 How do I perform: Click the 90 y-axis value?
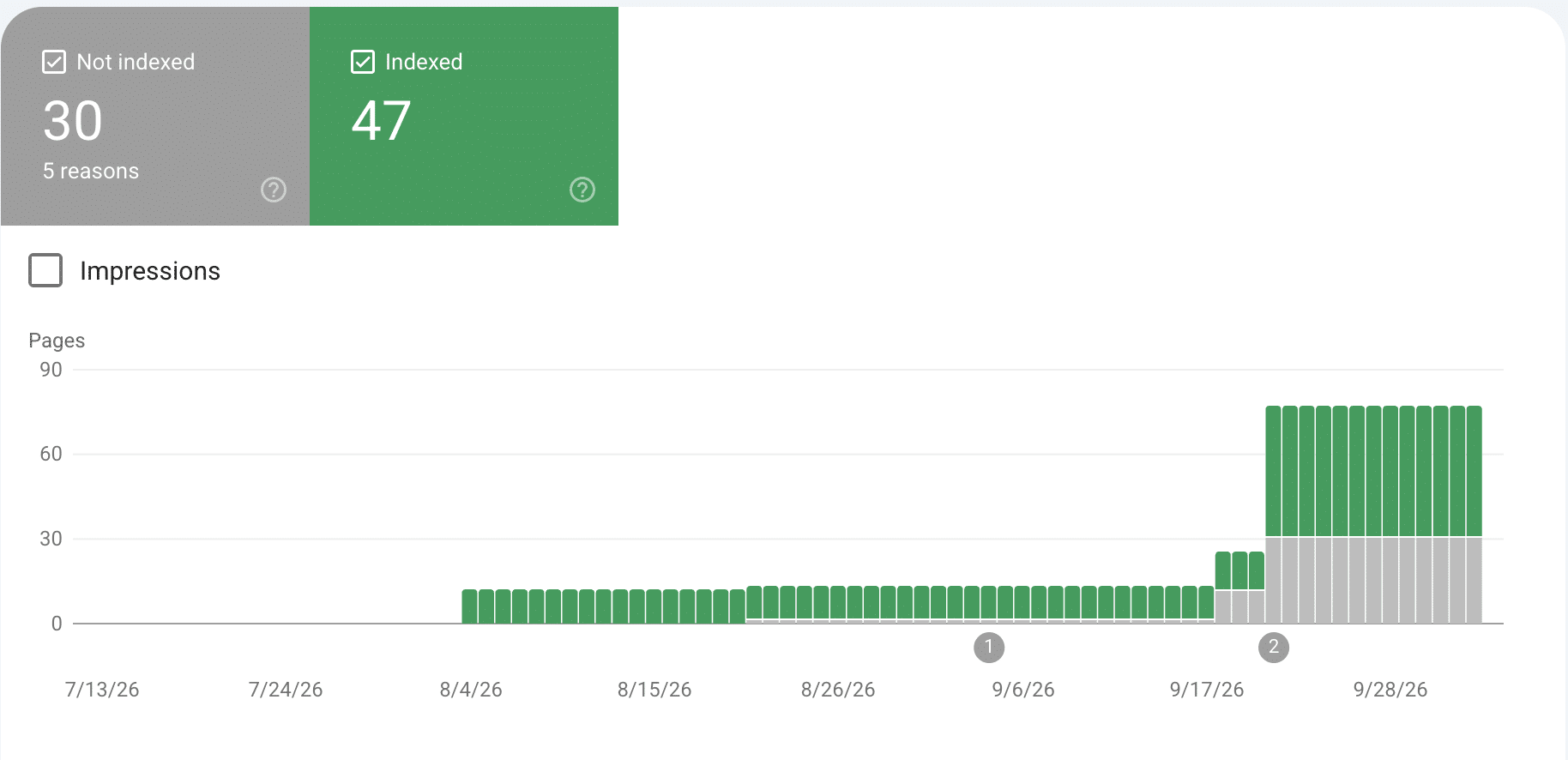(x=51, y=370)
